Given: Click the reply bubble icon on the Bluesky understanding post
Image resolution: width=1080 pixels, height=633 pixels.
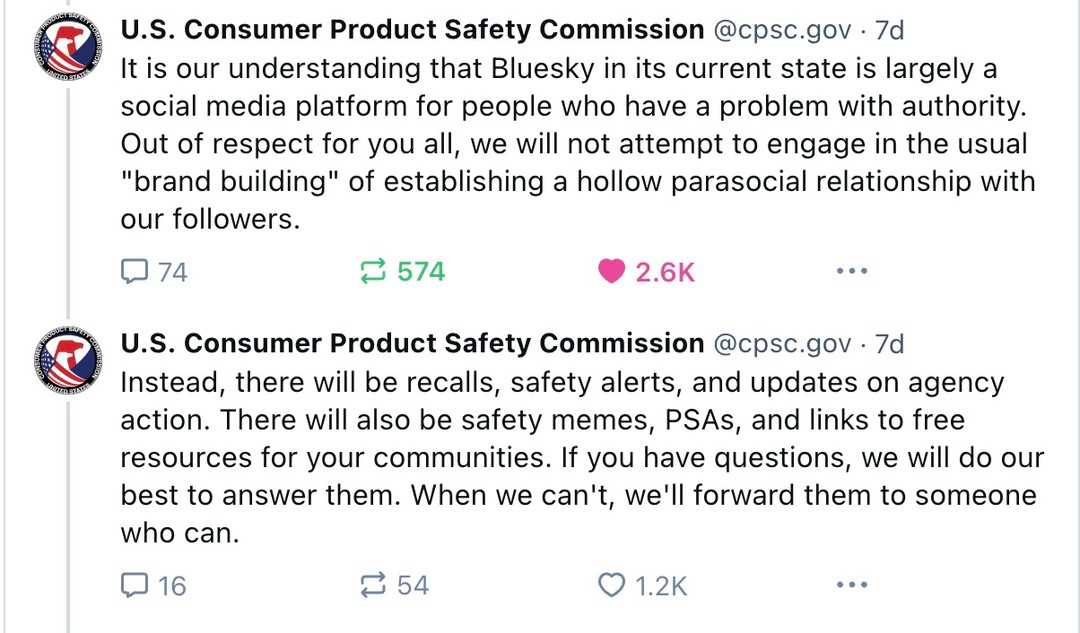Looking at the screenshot, I should (134, 271).
